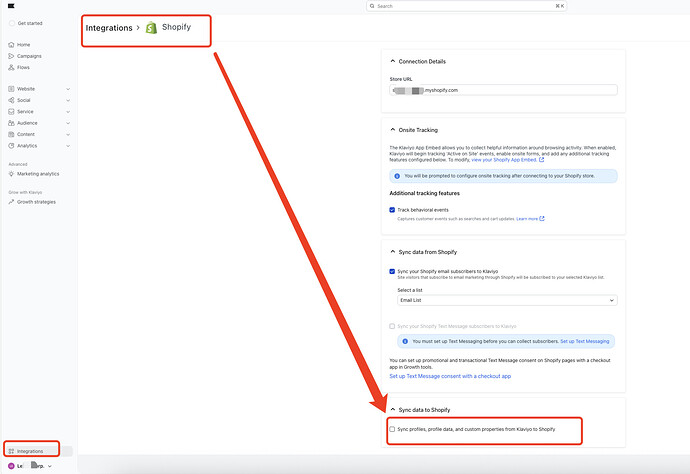Expand the Analytics menu chevron

[68, 146]
